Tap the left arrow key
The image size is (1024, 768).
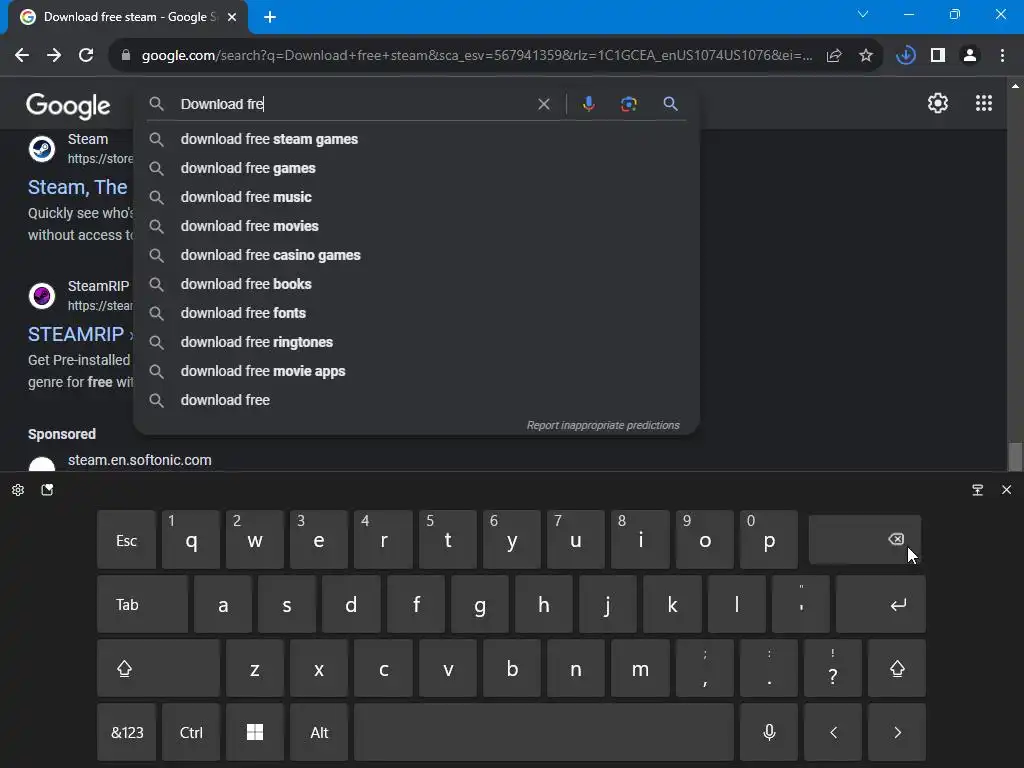point(833,732)
